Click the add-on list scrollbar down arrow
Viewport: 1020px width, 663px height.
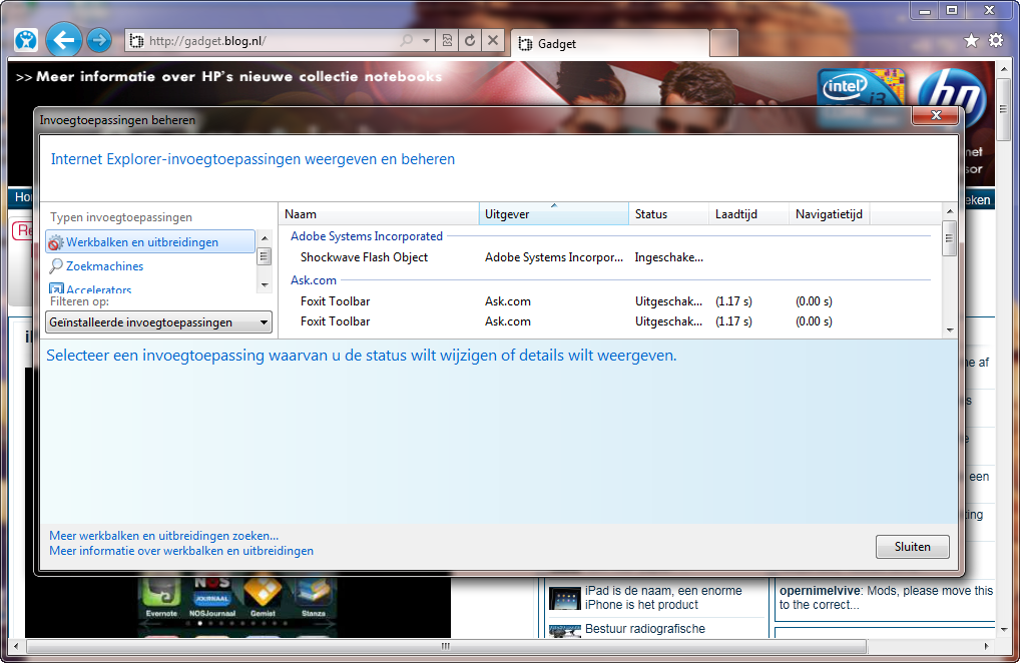(x=950, y=330)
